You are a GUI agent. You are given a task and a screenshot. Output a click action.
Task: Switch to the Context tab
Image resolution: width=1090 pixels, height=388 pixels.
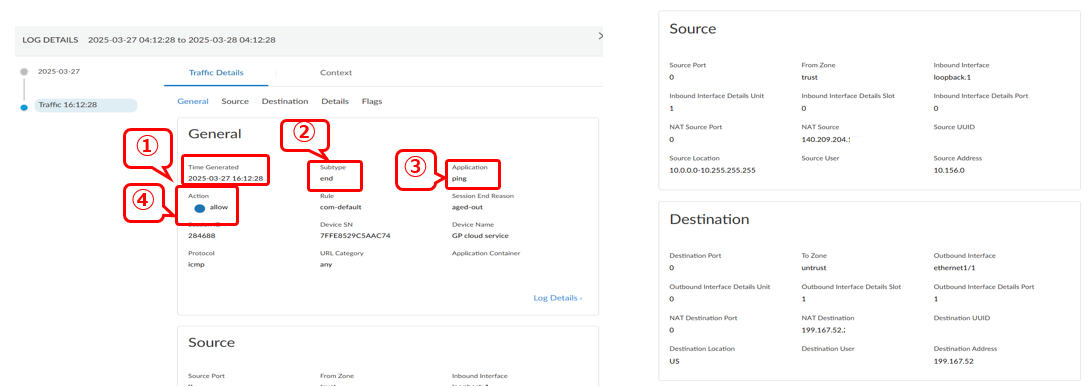(x=336, y=72)
